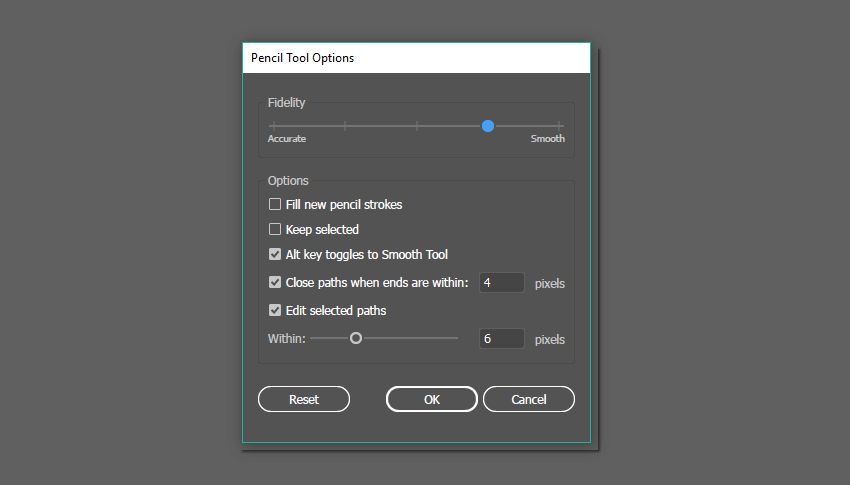Set Fidelity to the Accurate end tick
The image size is (850, 485).
272,126
